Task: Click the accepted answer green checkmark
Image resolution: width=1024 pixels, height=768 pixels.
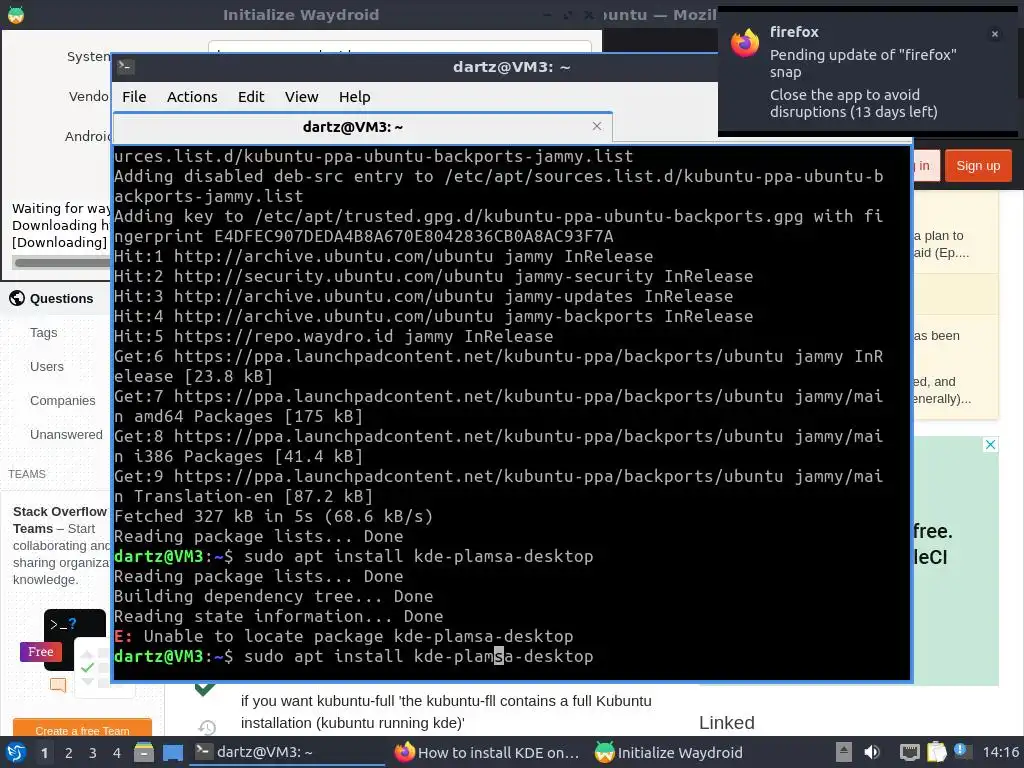Action: tap(205, 688)
